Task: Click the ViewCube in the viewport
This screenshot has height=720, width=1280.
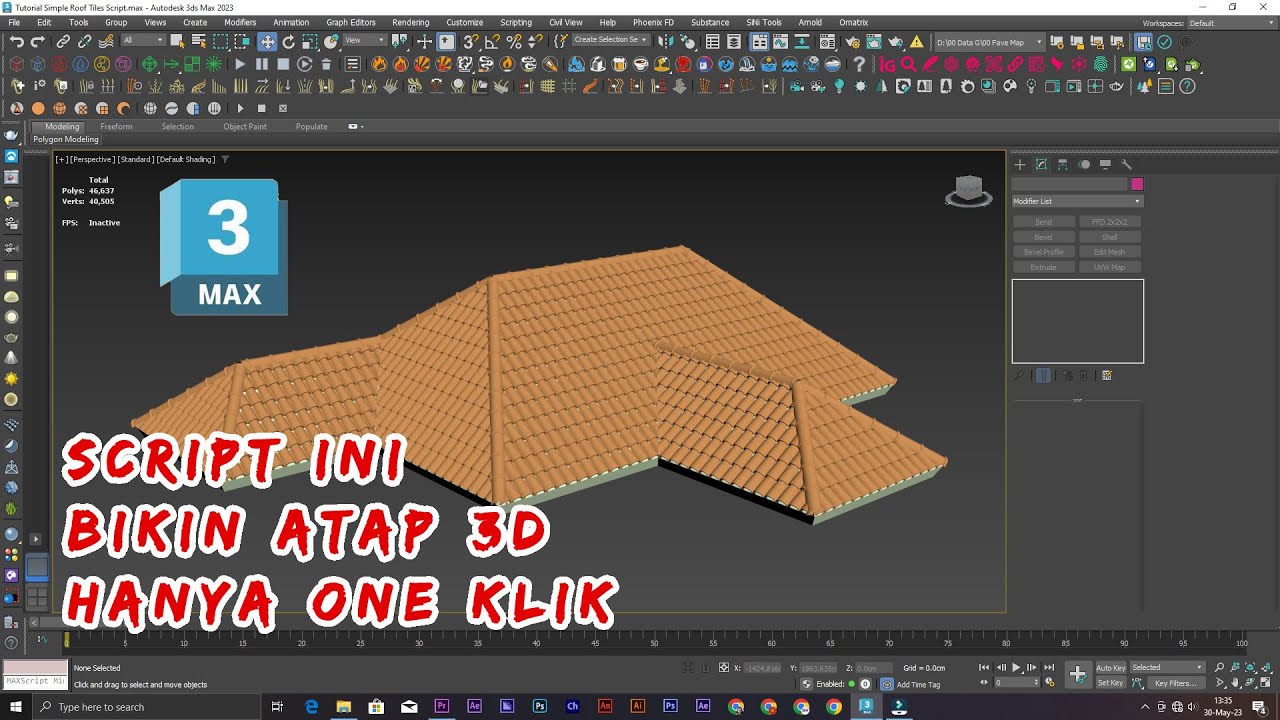Action: coord(969,190)
